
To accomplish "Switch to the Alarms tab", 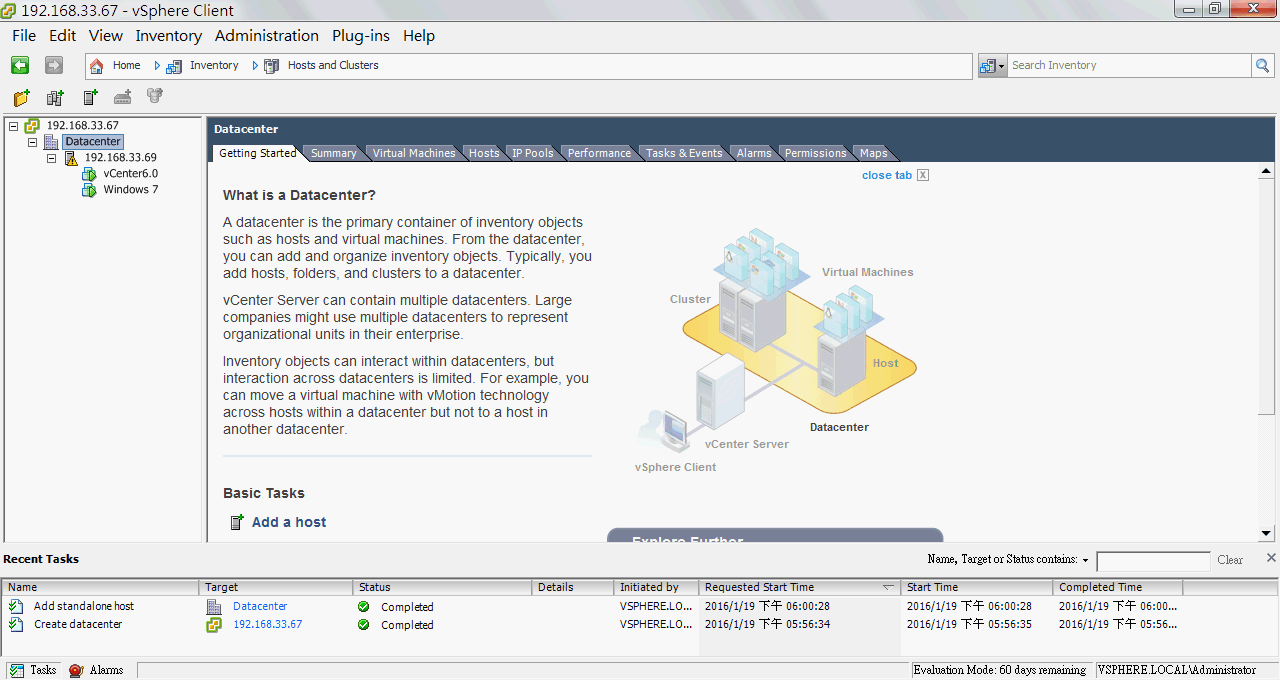I will point(754,153).
